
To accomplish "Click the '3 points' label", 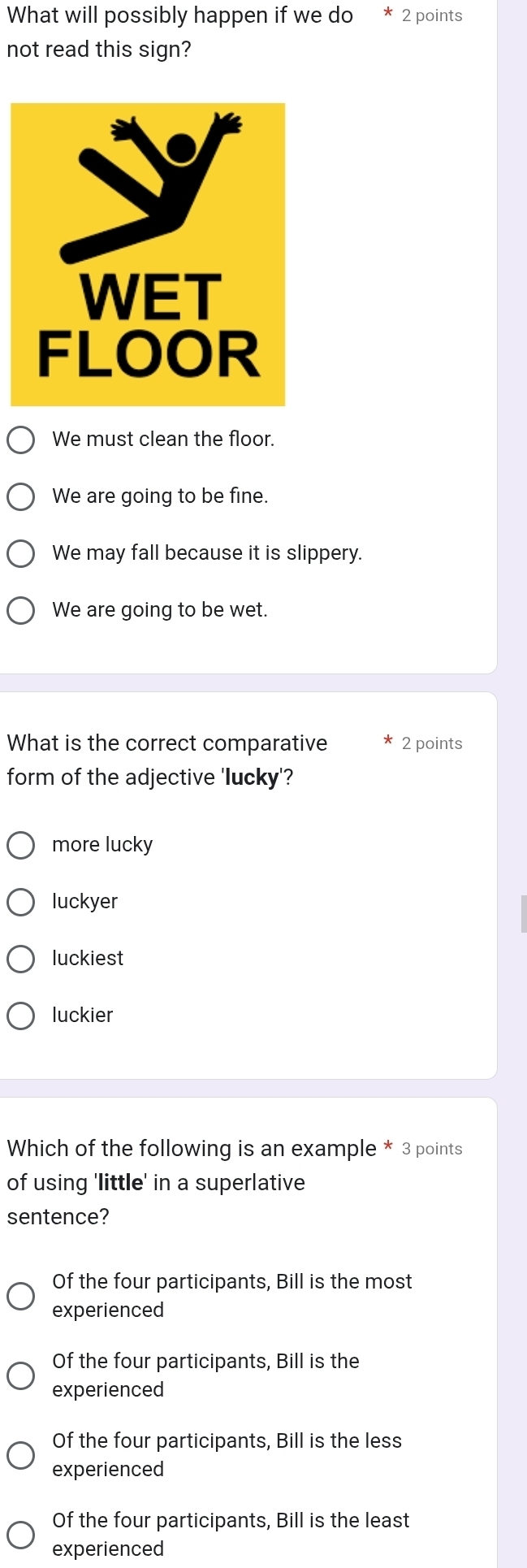I will tap(432, 1149).
